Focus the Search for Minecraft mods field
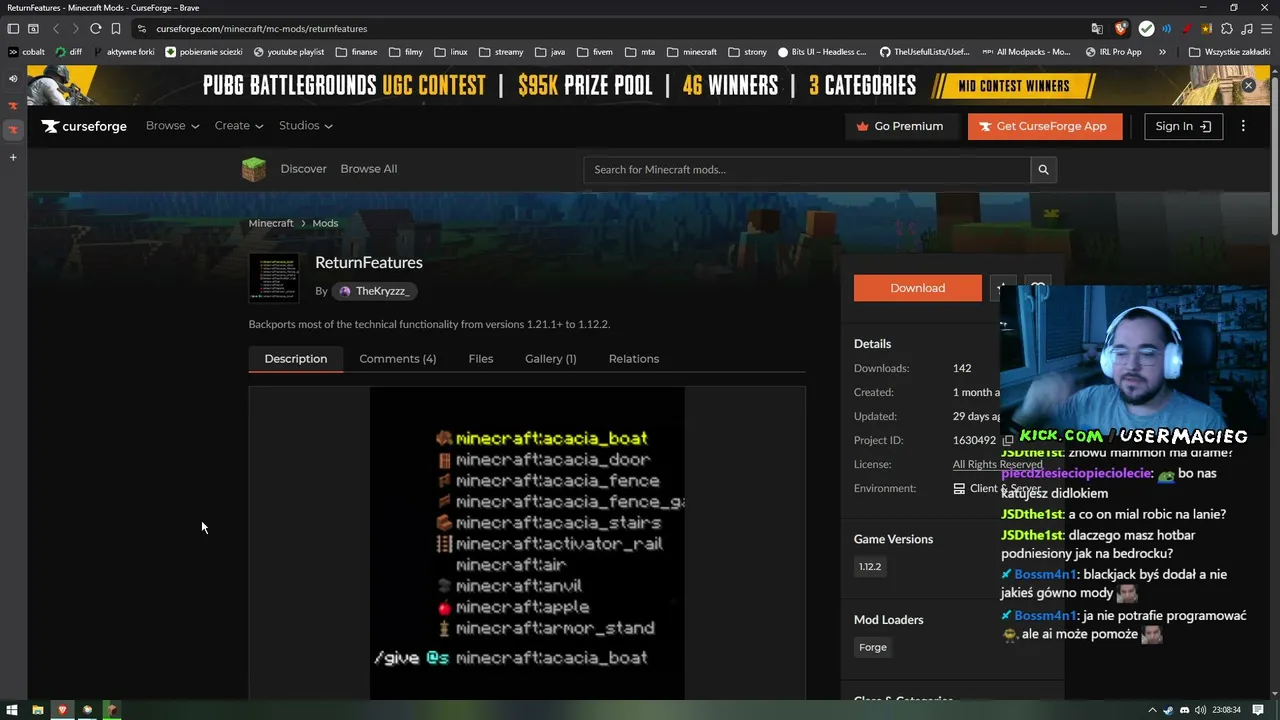Screen dimensions: 1280x720 tap(807, 170)
